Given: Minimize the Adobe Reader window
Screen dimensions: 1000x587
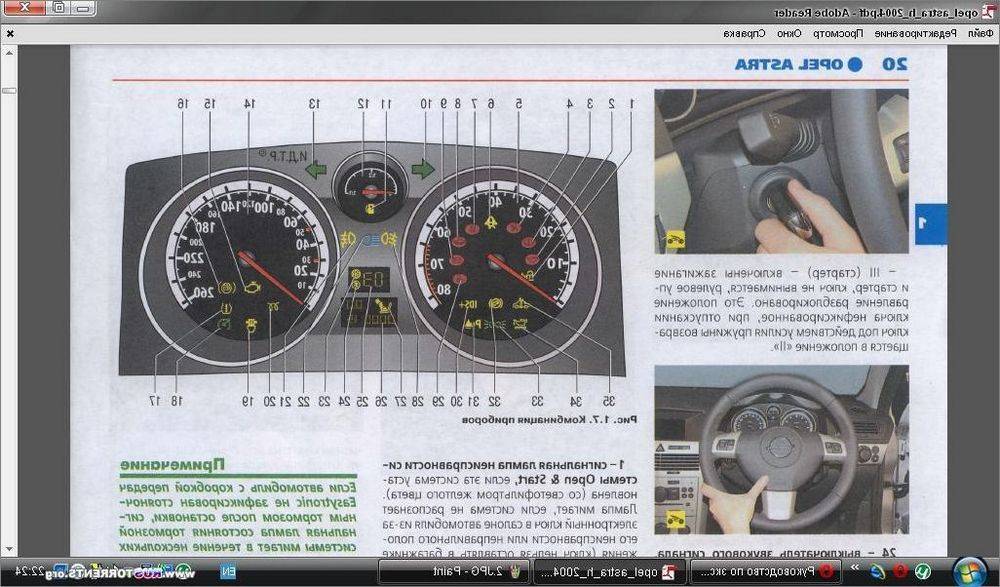Looking at the screenshot, I should coord(84,8).
